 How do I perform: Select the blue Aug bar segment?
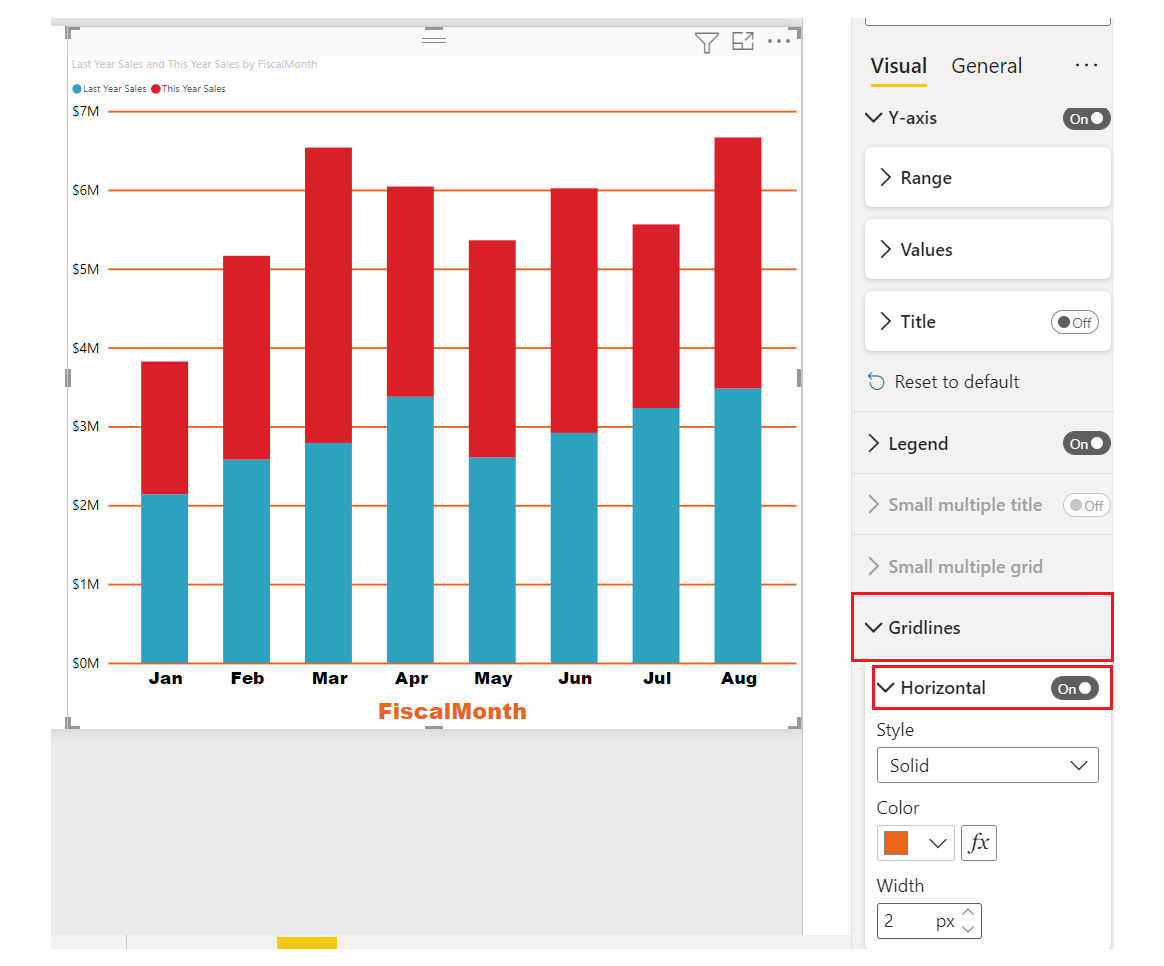point(738,526)
